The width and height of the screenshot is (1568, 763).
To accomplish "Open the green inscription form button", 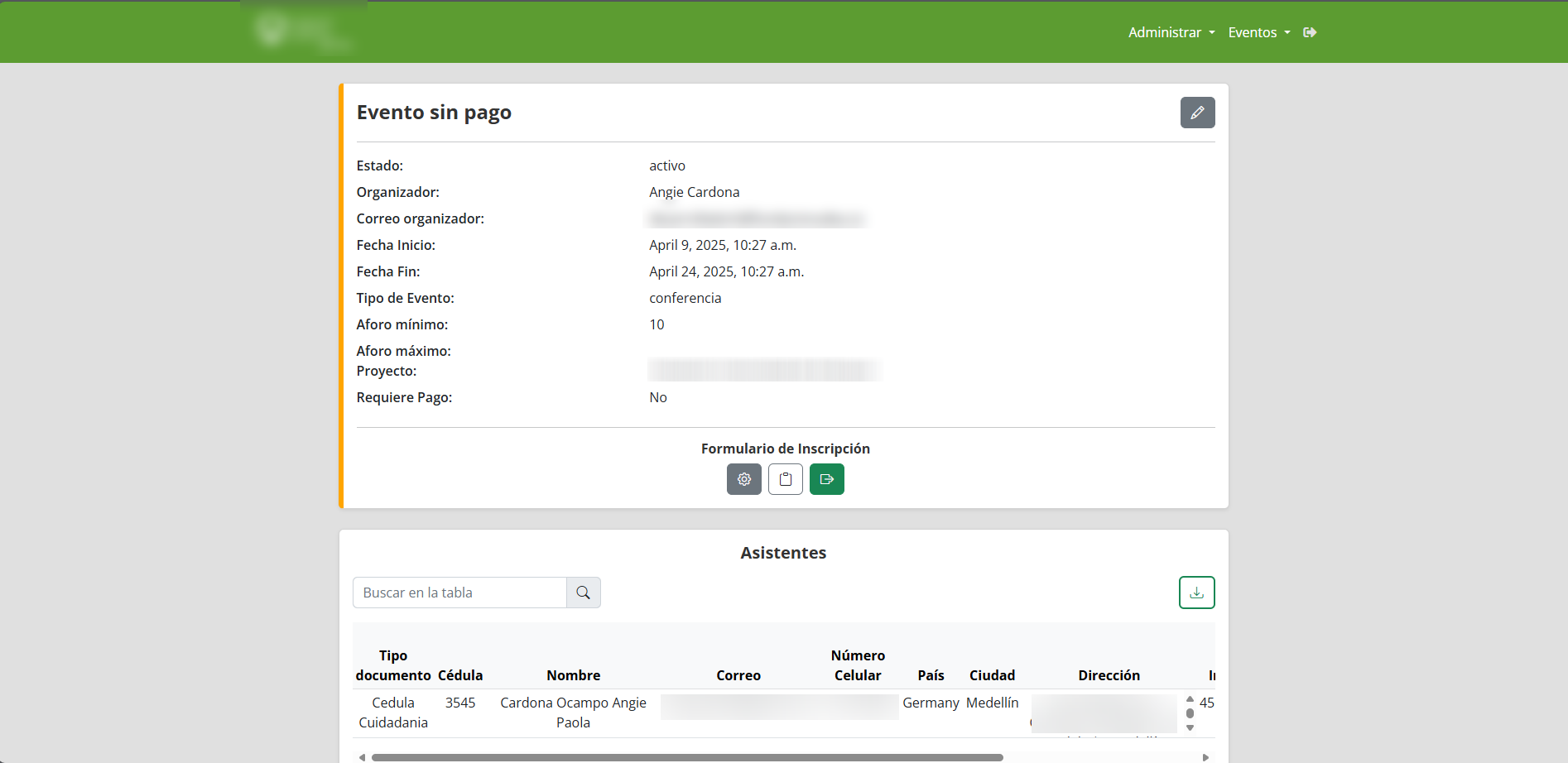I will 826,479.
